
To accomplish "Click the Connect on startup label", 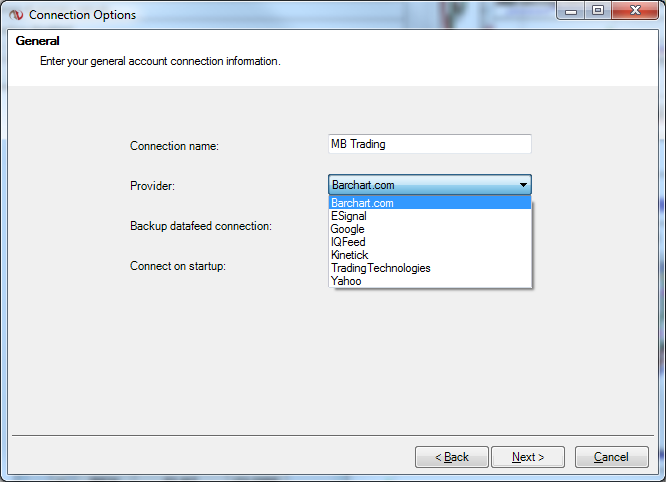I will tap(177, 266).
